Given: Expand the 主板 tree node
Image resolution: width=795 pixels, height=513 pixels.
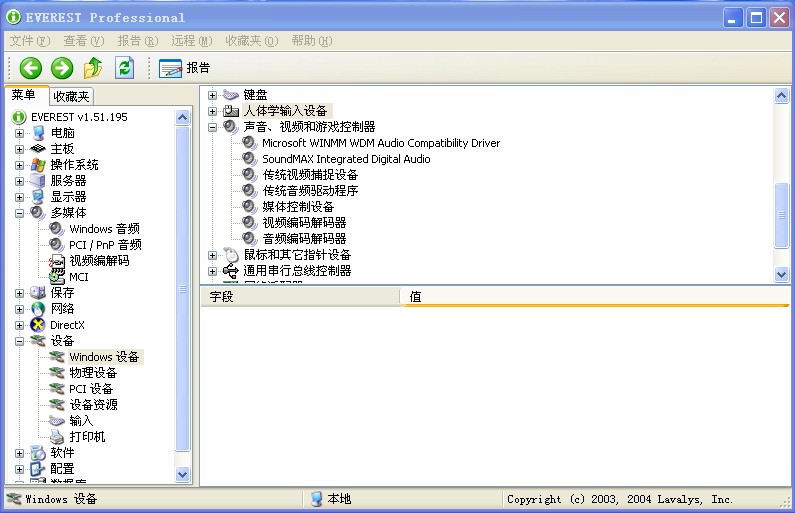Looking at the screenshot, I should [19, 149].
